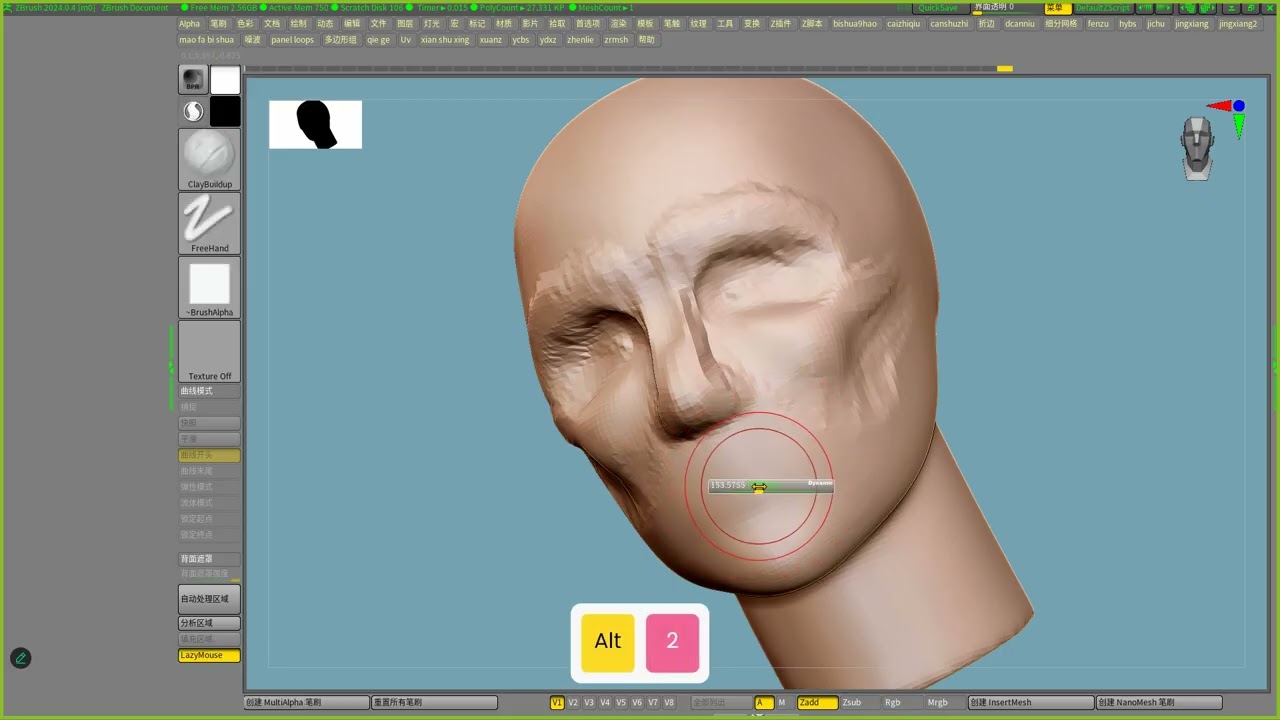Toggle the M material button
This screenshot has height=720, width=1280.
[782, 703]
